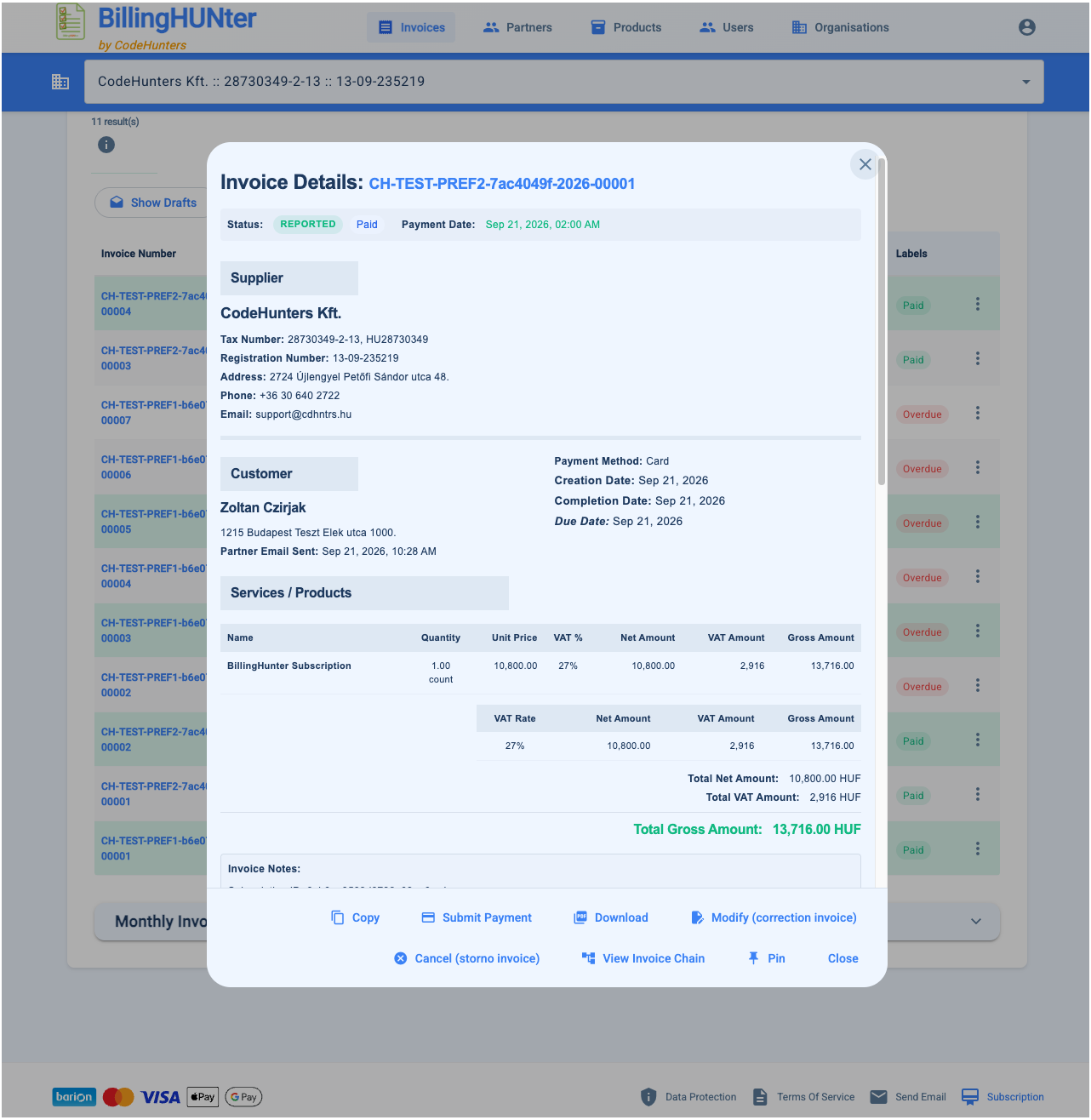Click the invoice number link in dialog title
Viewport: 1091px width, 1120px height.
pos(502,184)
